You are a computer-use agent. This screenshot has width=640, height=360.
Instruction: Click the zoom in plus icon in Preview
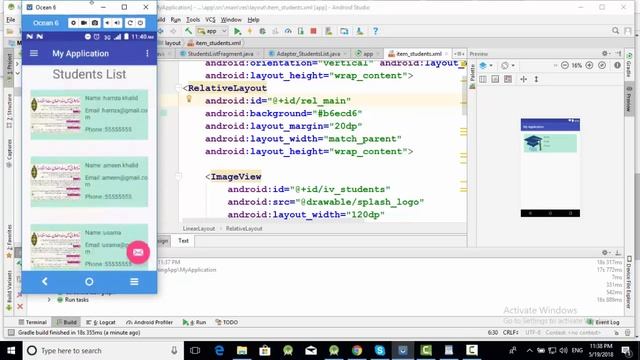[x=589, y=65]
